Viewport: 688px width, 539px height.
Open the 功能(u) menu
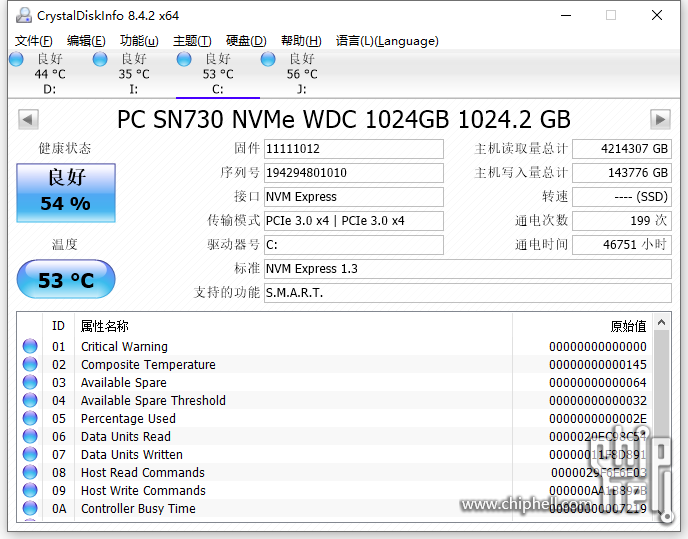coord(139,41)
